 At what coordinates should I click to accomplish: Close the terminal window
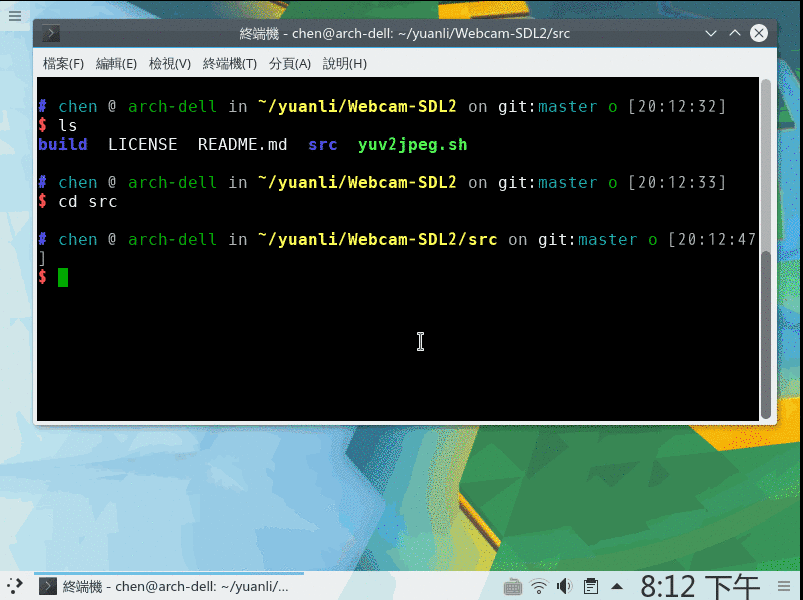point(759,33)
